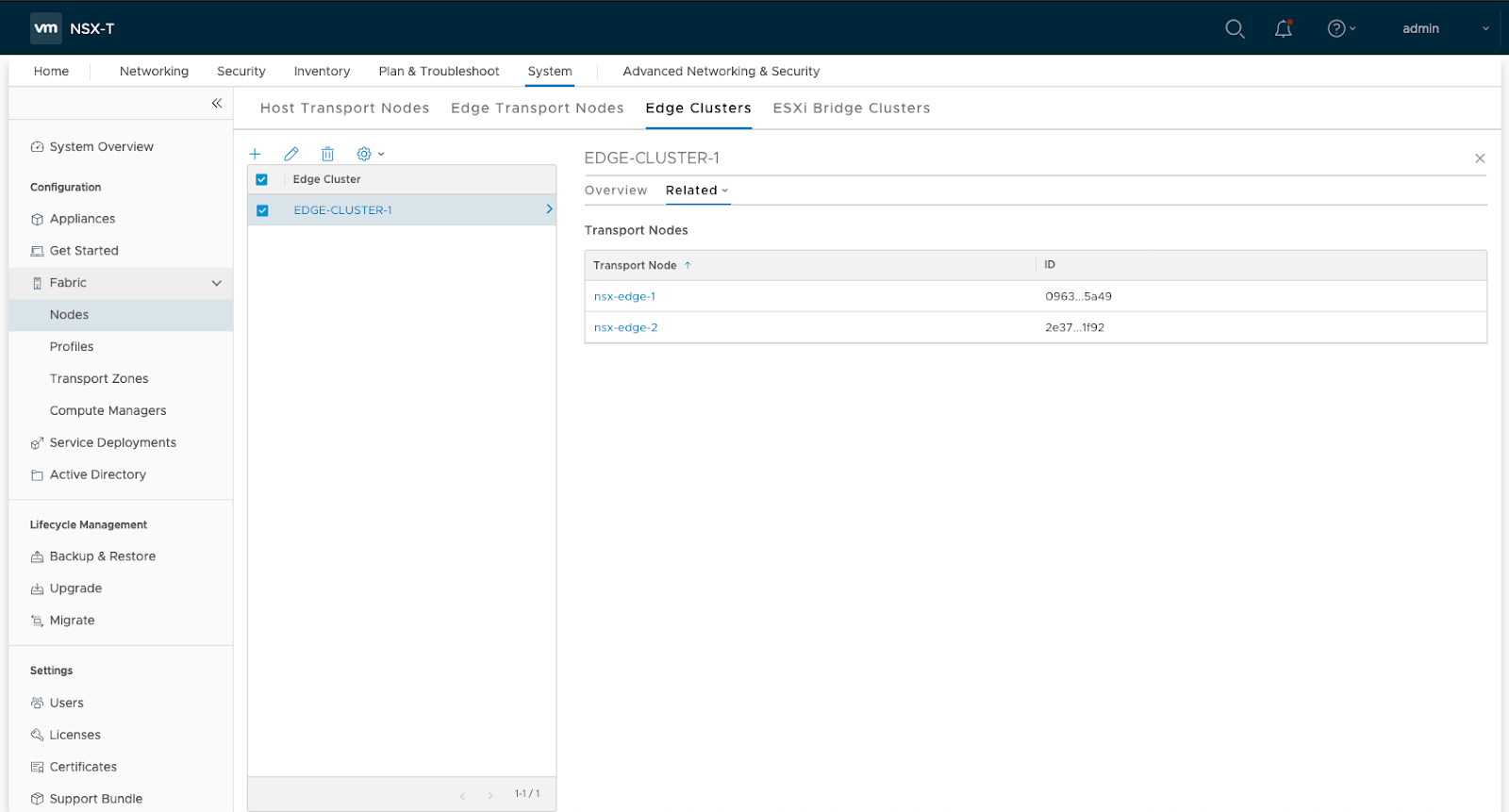Open the Related dropdown tab

click(697, 191)
